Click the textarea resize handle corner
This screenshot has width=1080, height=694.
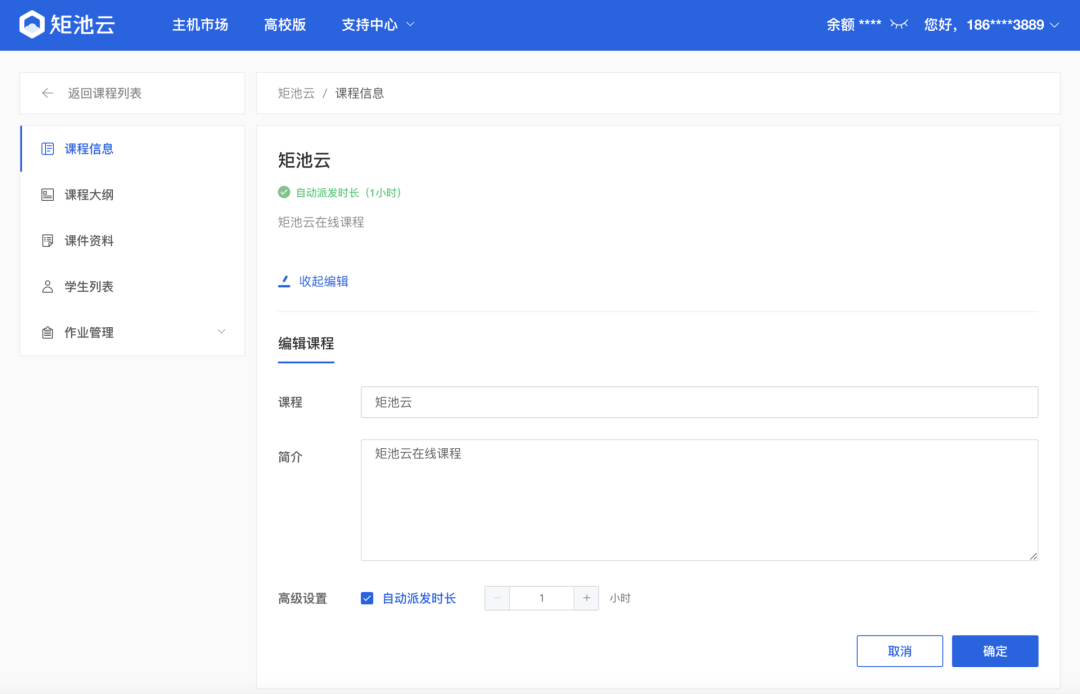1033,556
